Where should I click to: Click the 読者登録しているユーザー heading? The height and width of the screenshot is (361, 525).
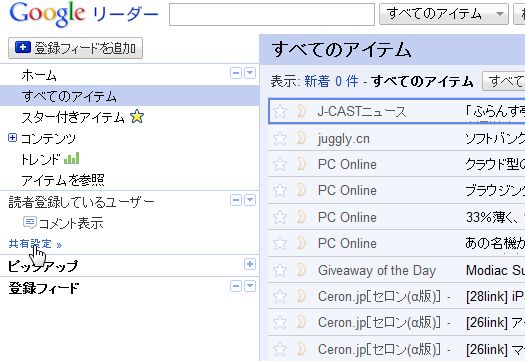(81, 202)
